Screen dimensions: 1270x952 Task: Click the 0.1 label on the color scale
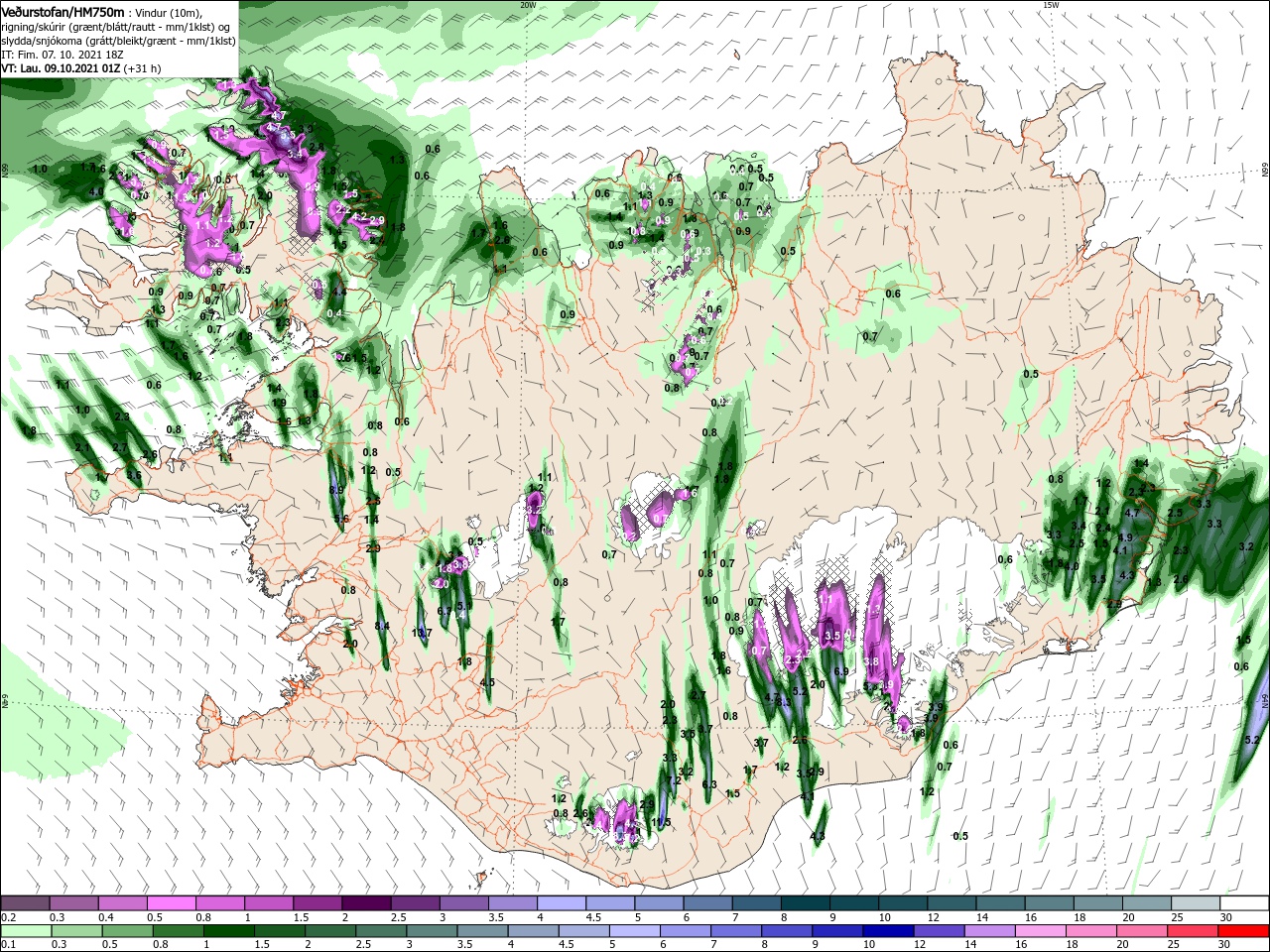pos(8,944)
